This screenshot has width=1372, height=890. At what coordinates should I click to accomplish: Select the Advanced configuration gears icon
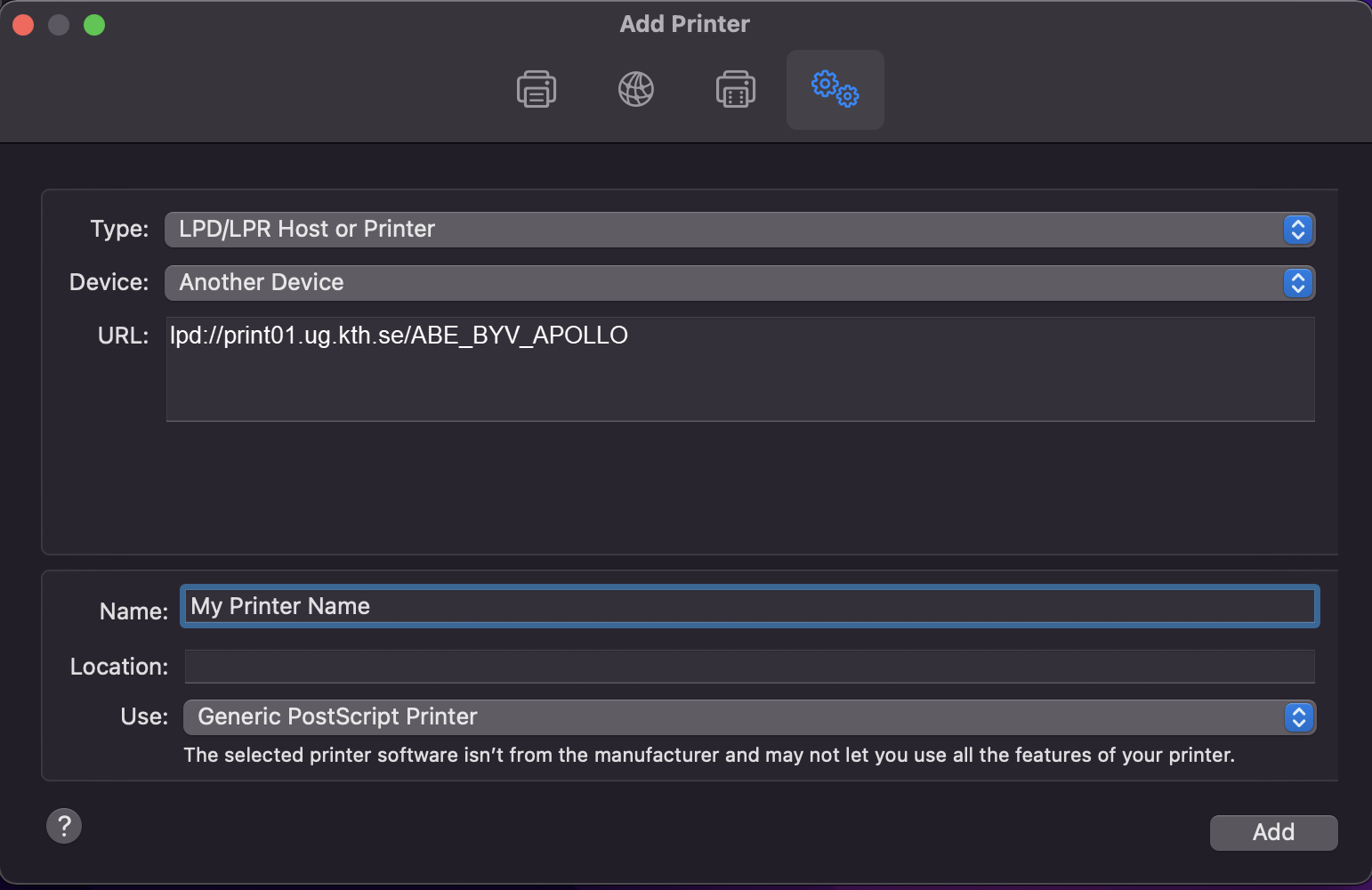(x=835, y=89)
